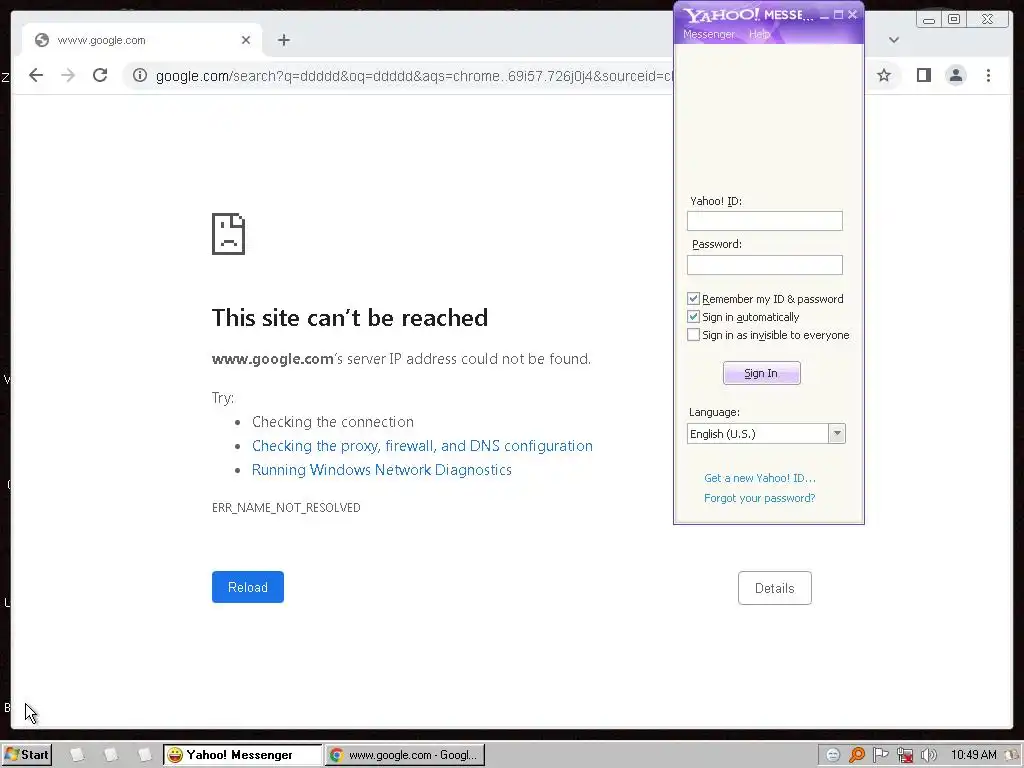Open Messenger menu in Yahoo window
This screenshot has height=768, width=1024.
coord(709,34)
